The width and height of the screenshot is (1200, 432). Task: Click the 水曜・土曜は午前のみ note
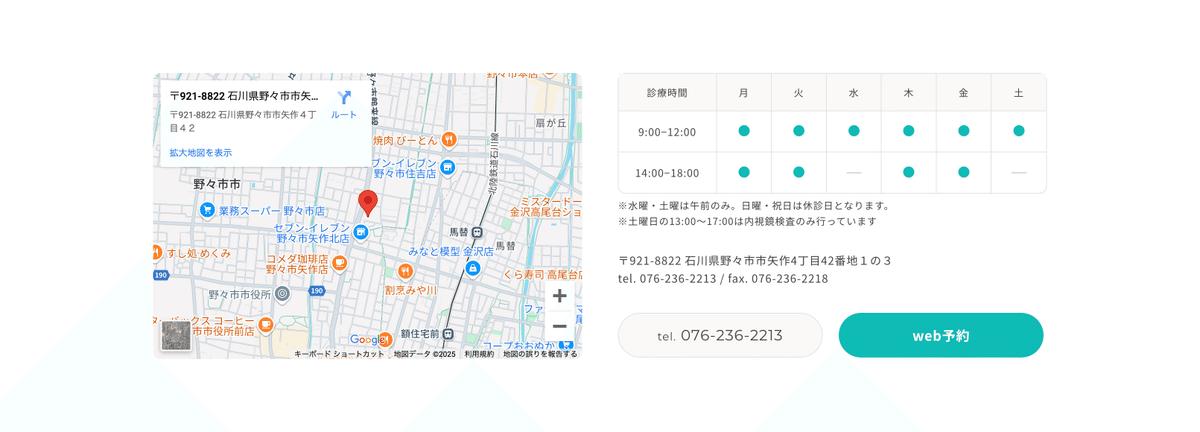point(753,206)
